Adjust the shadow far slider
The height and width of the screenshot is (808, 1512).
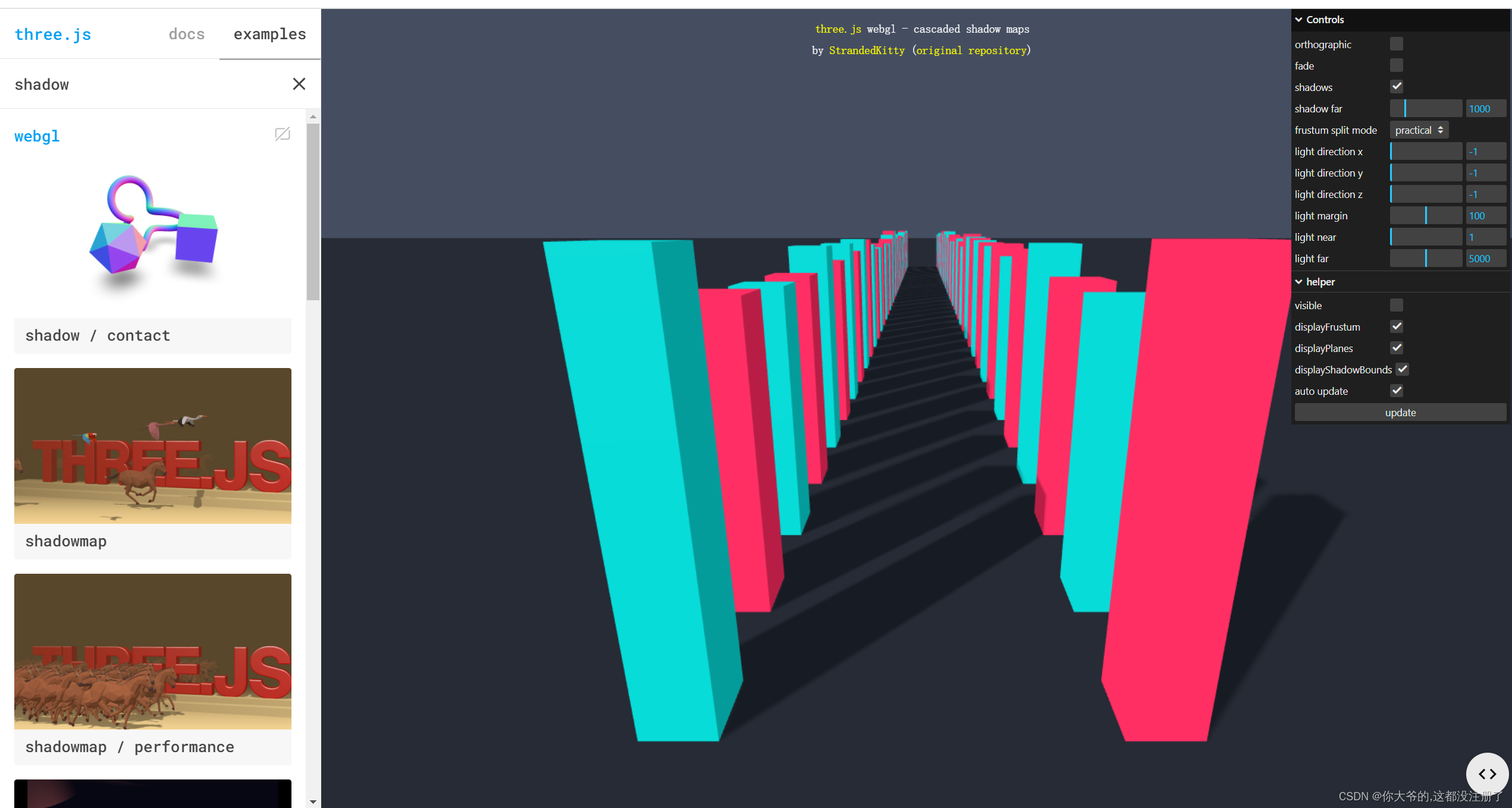[x=1425, y=109]
